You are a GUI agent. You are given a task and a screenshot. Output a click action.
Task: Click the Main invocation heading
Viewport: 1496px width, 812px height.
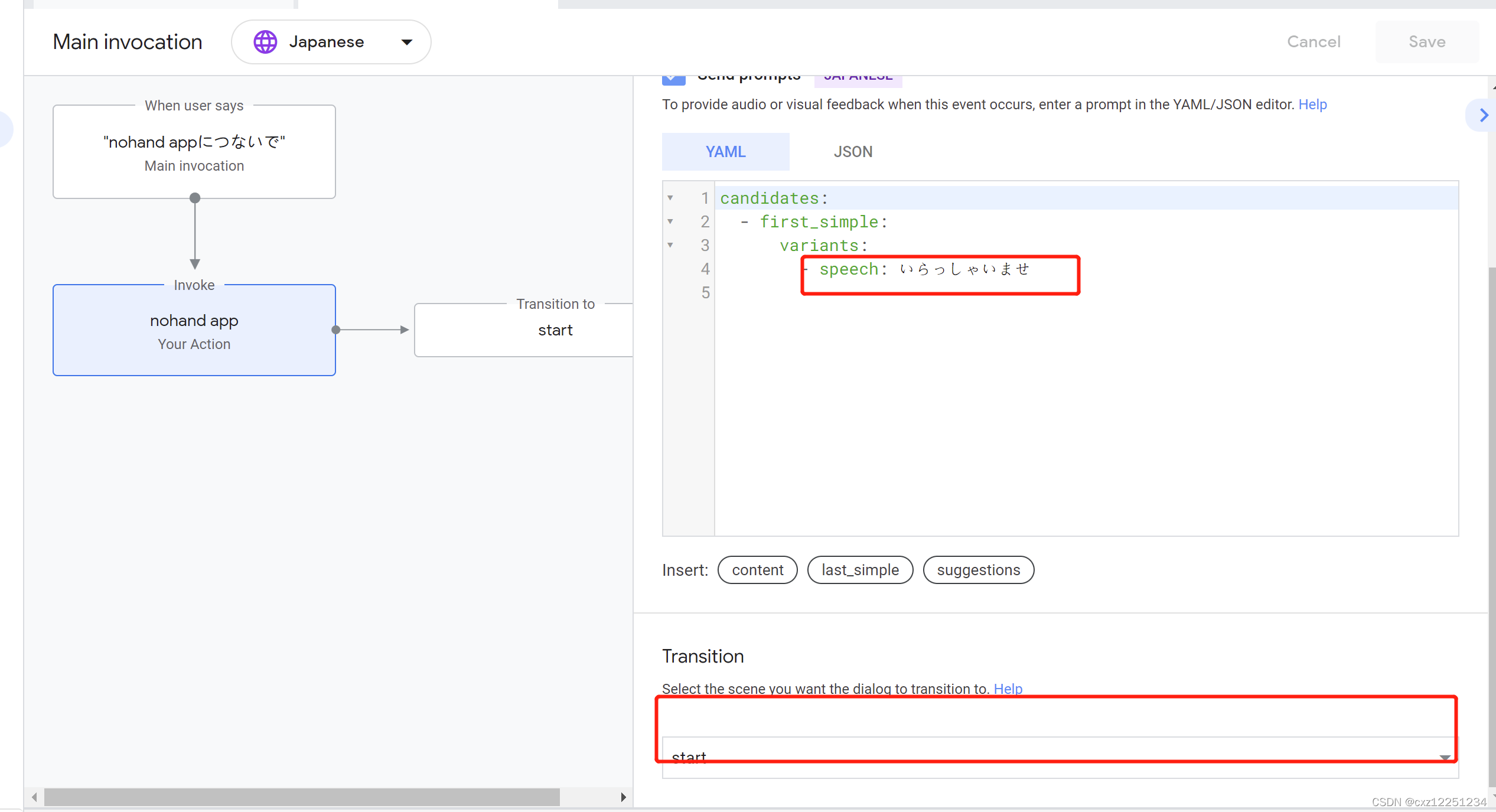[x=128, y=42]
